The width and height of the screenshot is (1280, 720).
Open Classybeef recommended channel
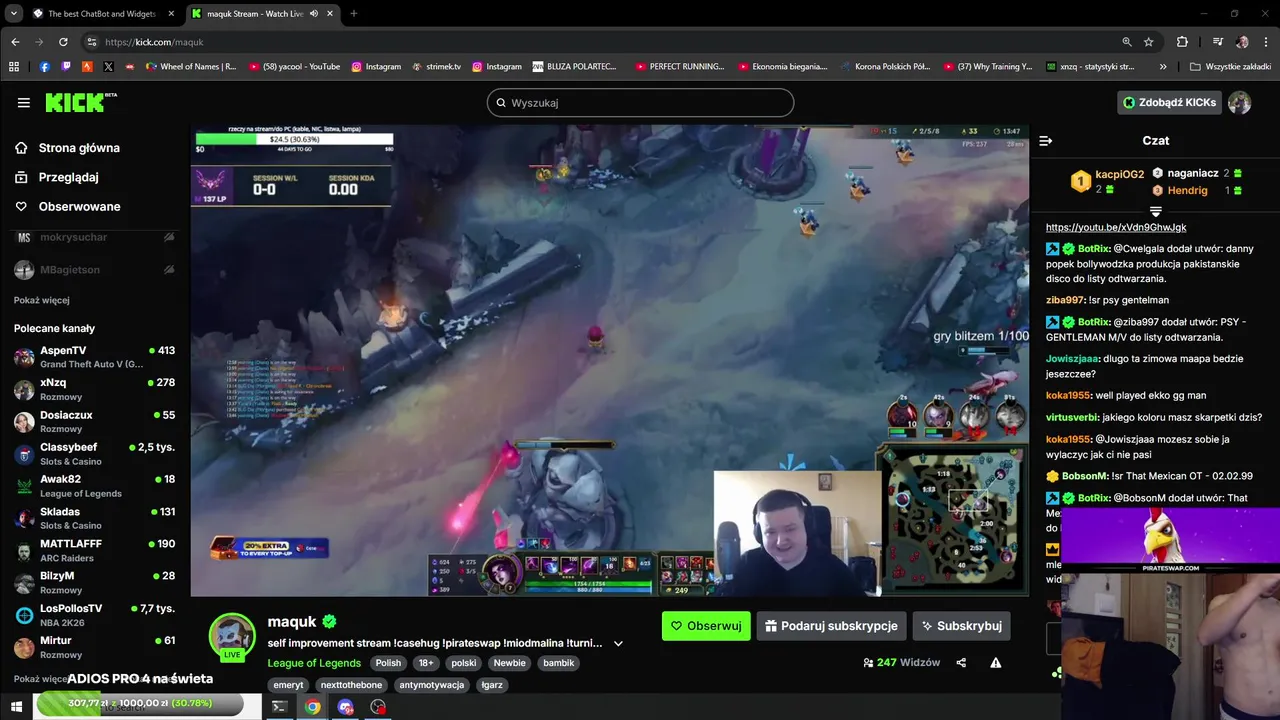click(95, 453)
